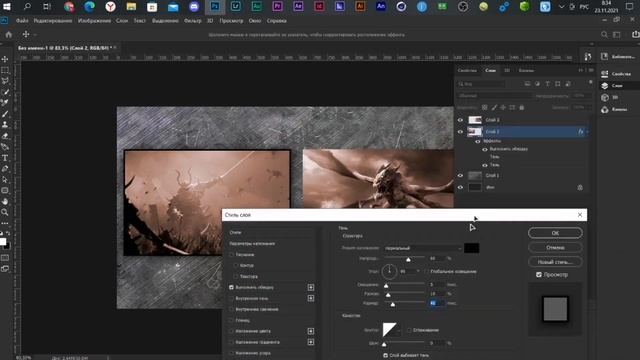640x360 pixels.
Task: Select the Move tool in the toolbox
Action: tap(5, 59)
